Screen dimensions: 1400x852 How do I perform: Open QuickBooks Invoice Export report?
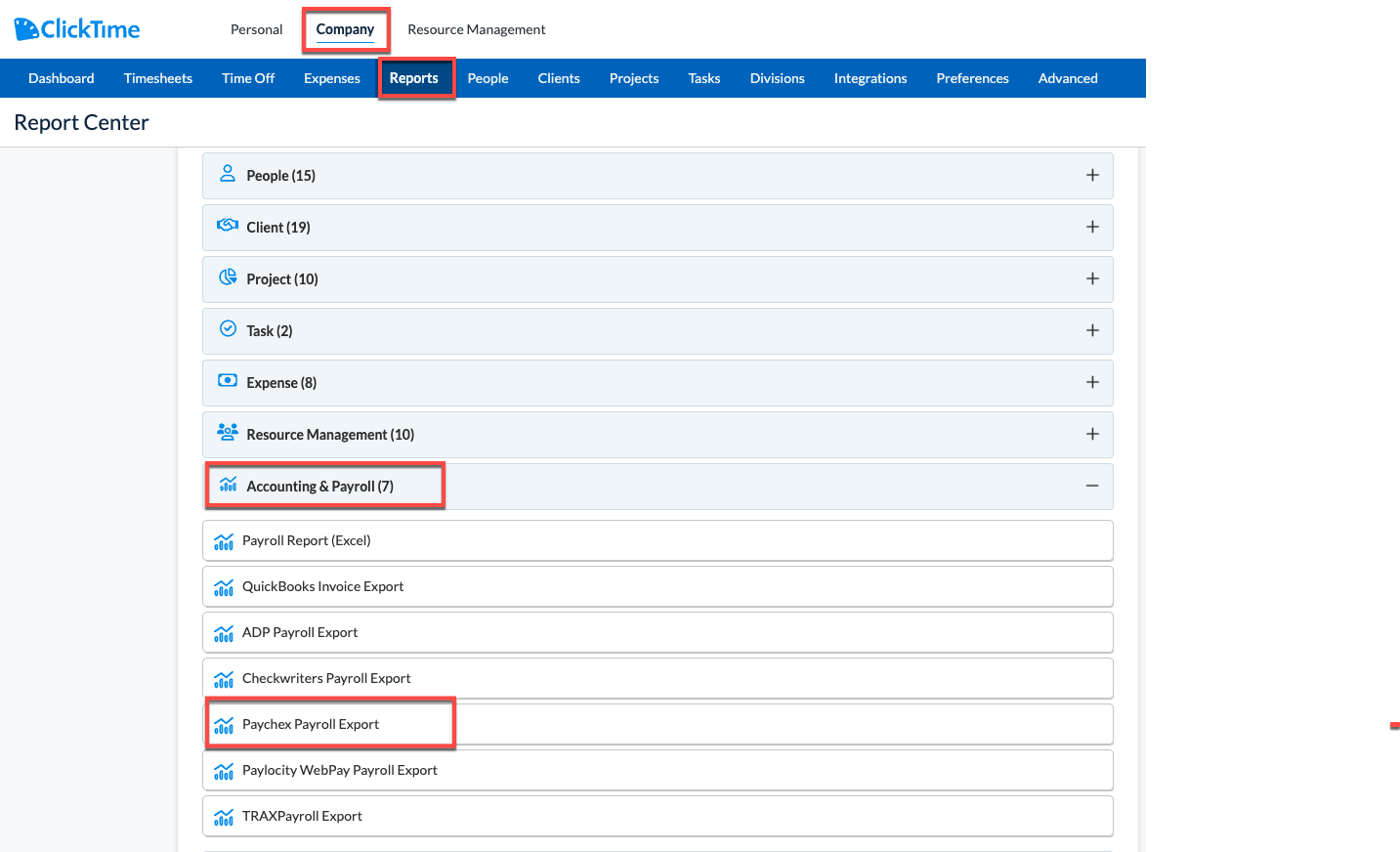(658, 586)
